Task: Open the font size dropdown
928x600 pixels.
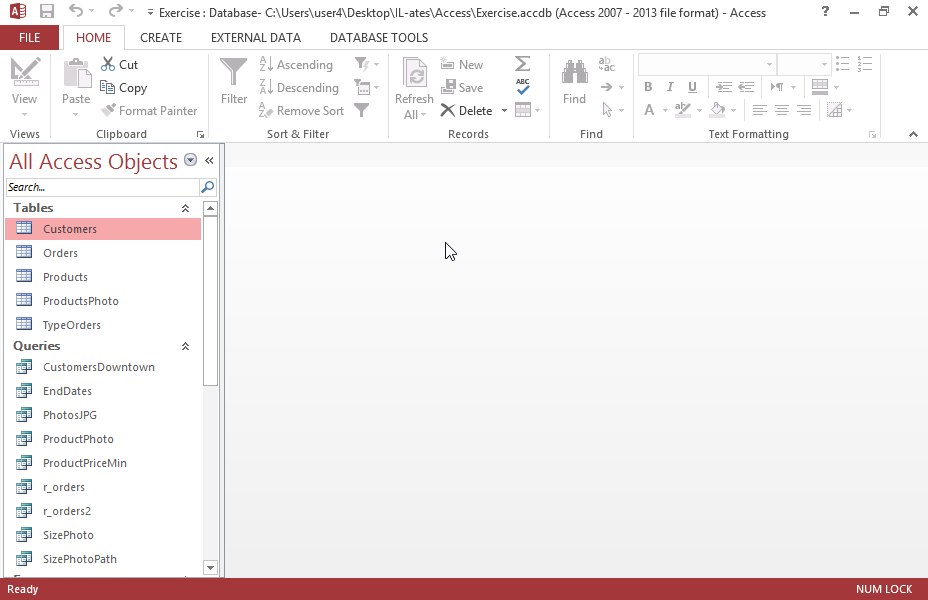Action: tap(824, 64)
